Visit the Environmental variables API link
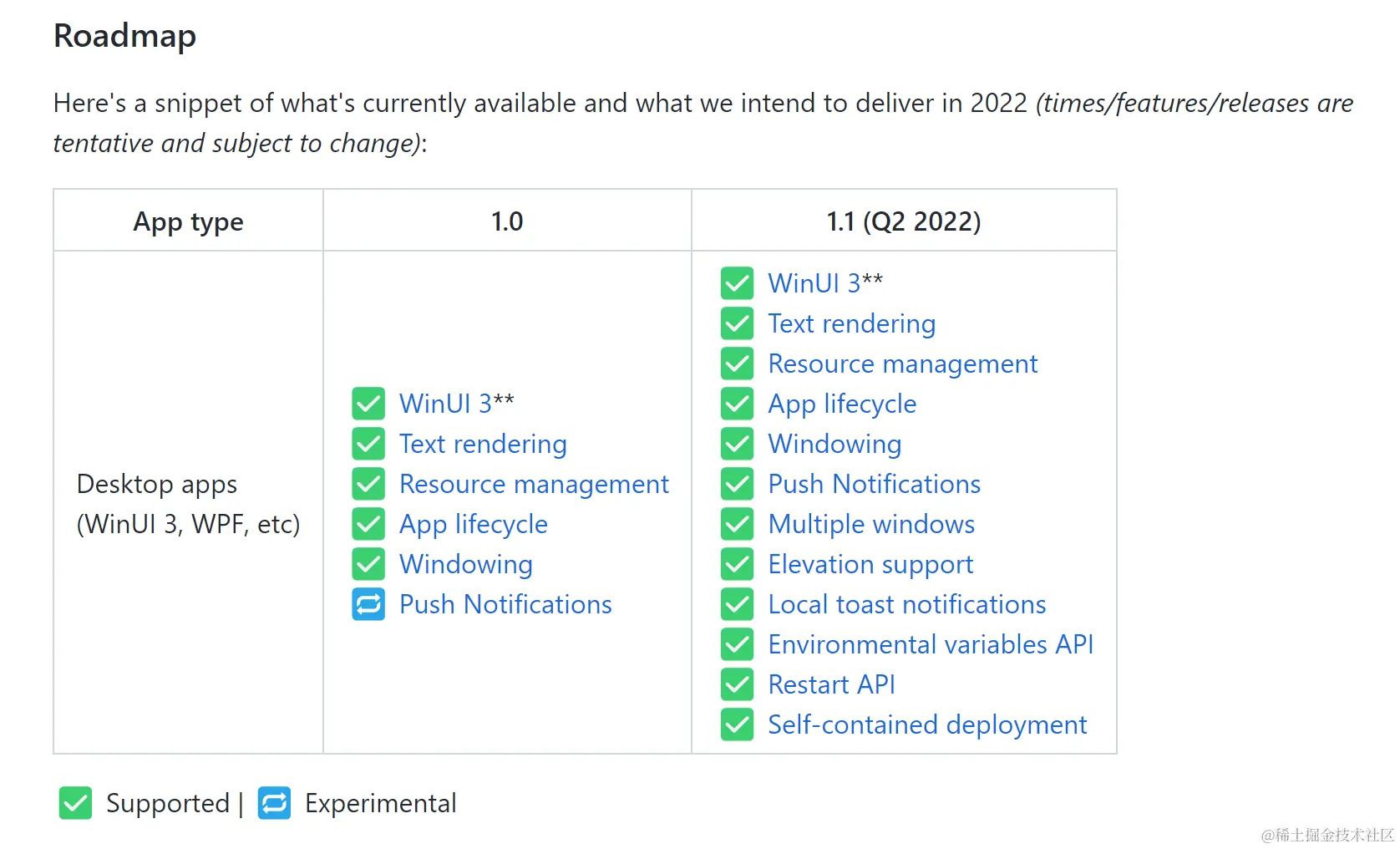 pos(931,644)
